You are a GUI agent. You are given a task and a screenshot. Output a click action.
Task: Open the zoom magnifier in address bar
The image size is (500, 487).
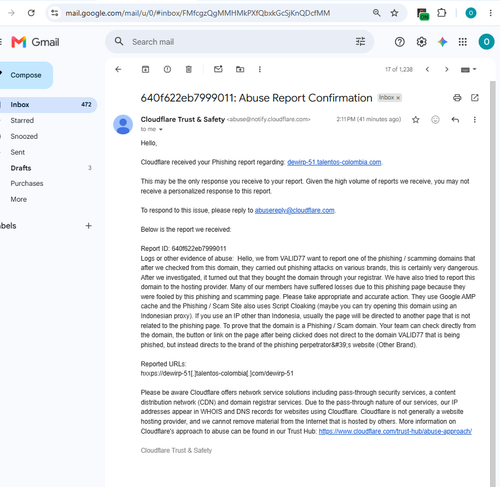pos(377,13)
